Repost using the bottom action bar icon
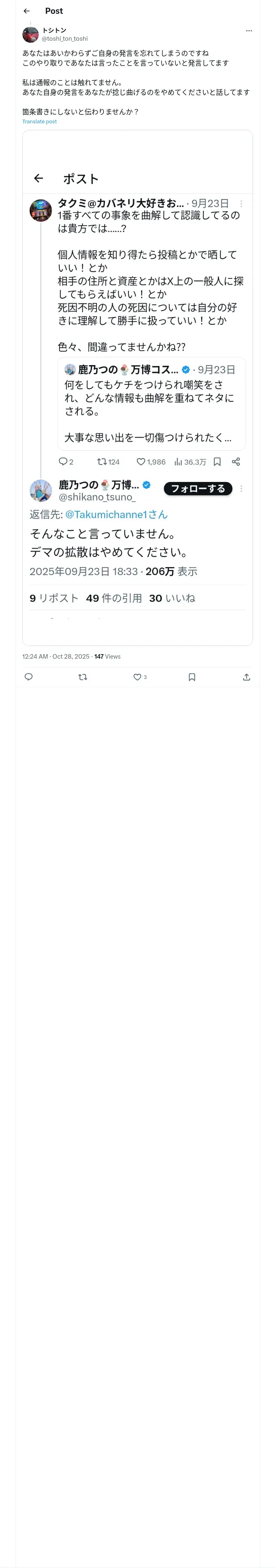This screenshot has width=275, height=1568. 83,677
